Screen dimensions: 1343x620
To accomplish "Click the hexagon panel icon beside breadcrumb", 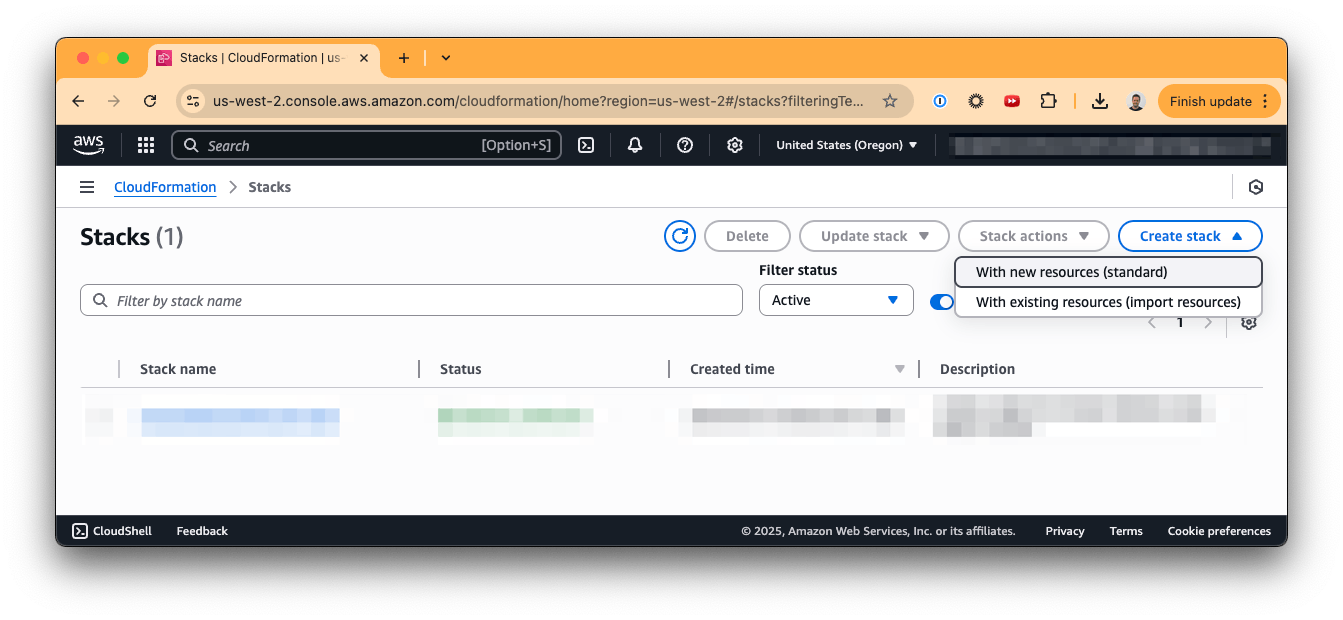I will click(x=1256, y=187).
